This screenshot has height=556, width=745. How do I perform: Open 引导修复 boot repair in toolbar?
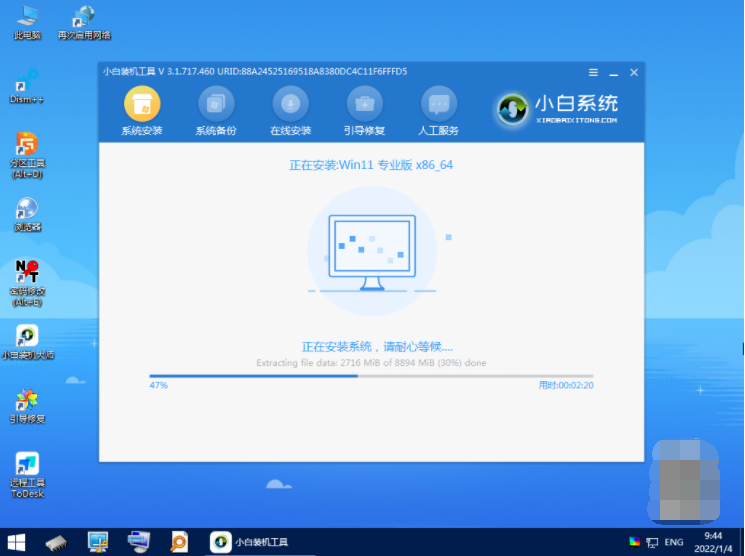(364, 105)
